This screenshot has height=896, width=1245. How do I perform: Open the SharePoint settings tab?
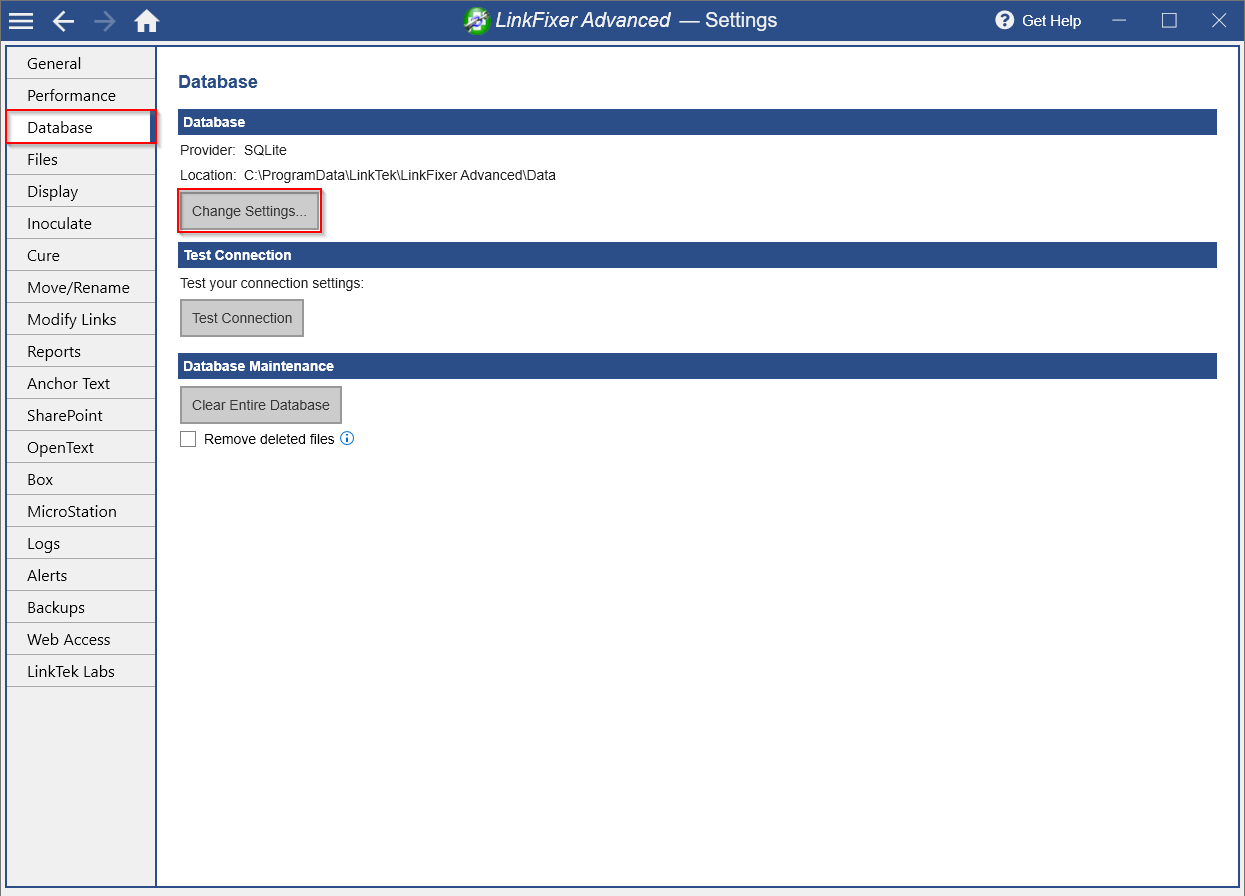pyautogui.click(x=81, y=415)
